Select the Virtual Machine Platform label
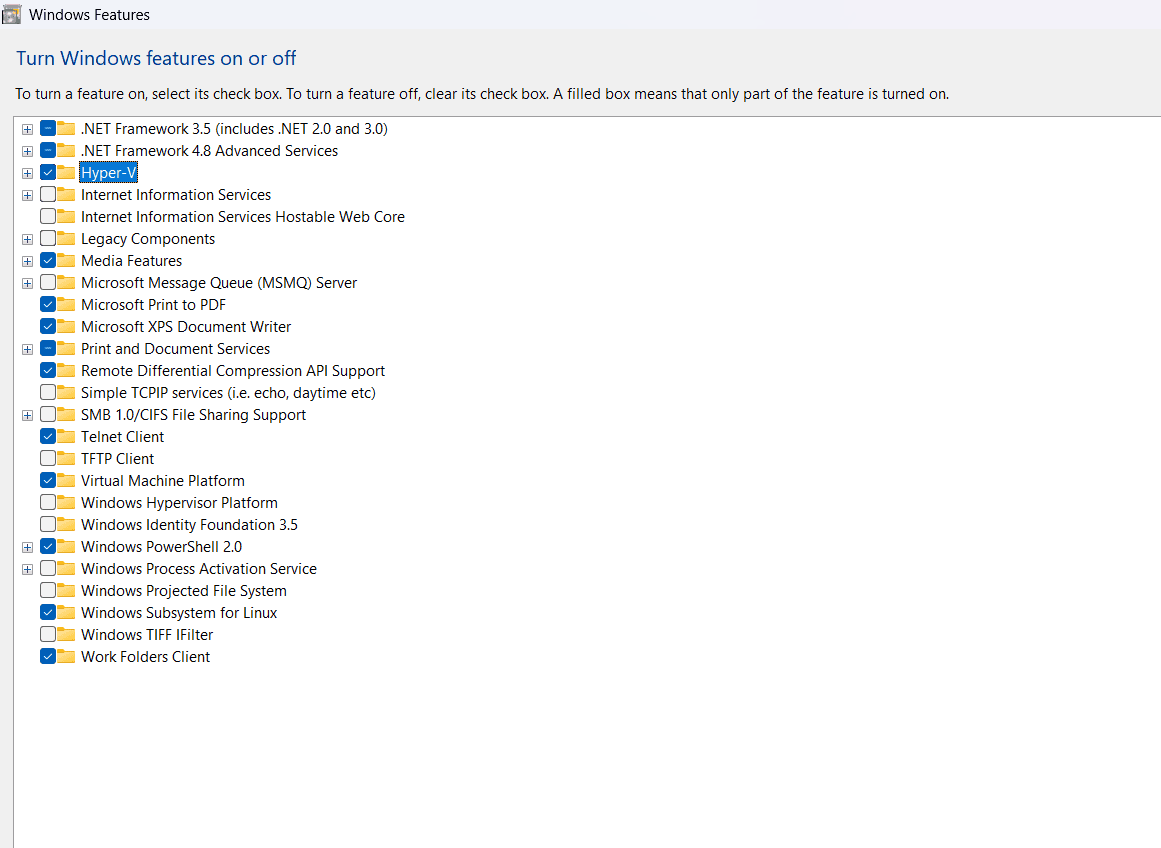Viewport: 1161px width, 848px height. tap(162, 481)
